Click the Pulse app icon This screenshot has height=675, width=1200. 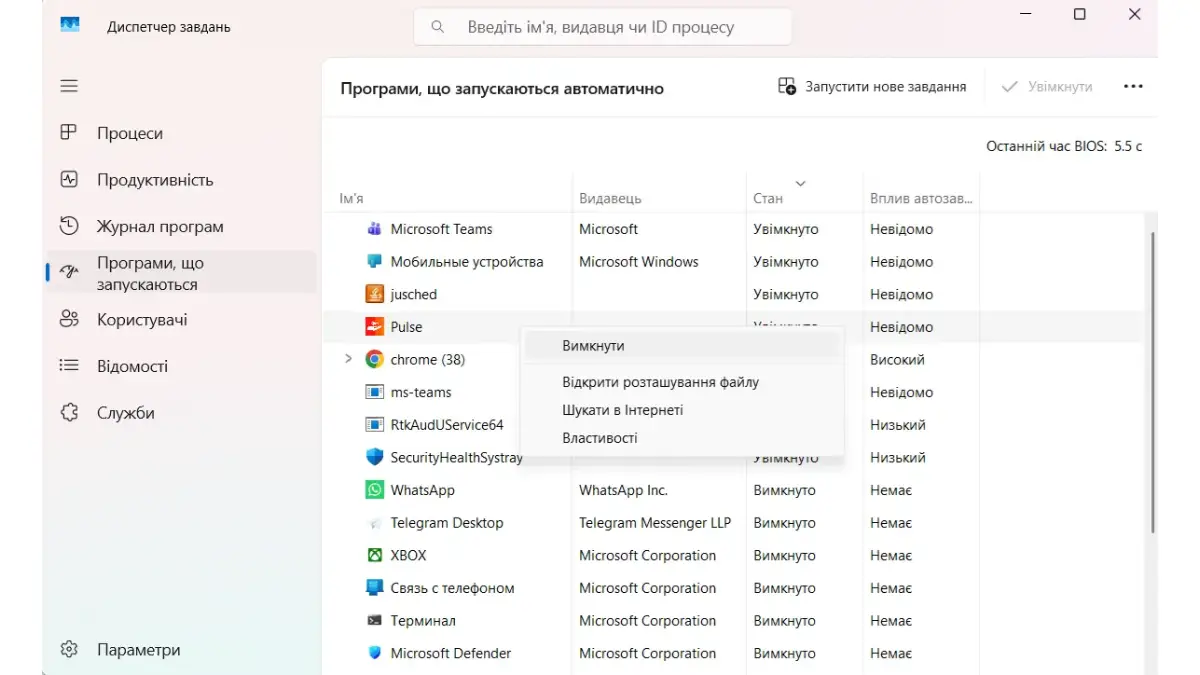375,327
